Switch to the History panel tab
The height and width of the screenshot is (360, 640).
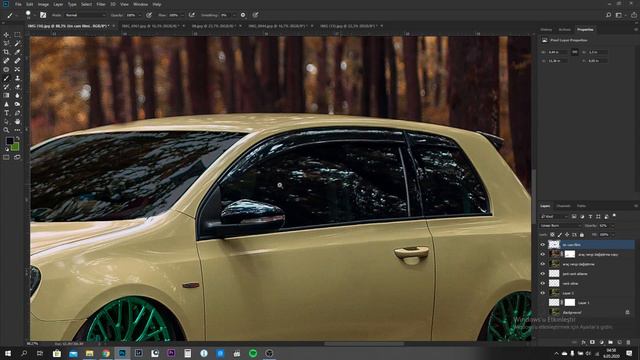[x=546, y=30]
